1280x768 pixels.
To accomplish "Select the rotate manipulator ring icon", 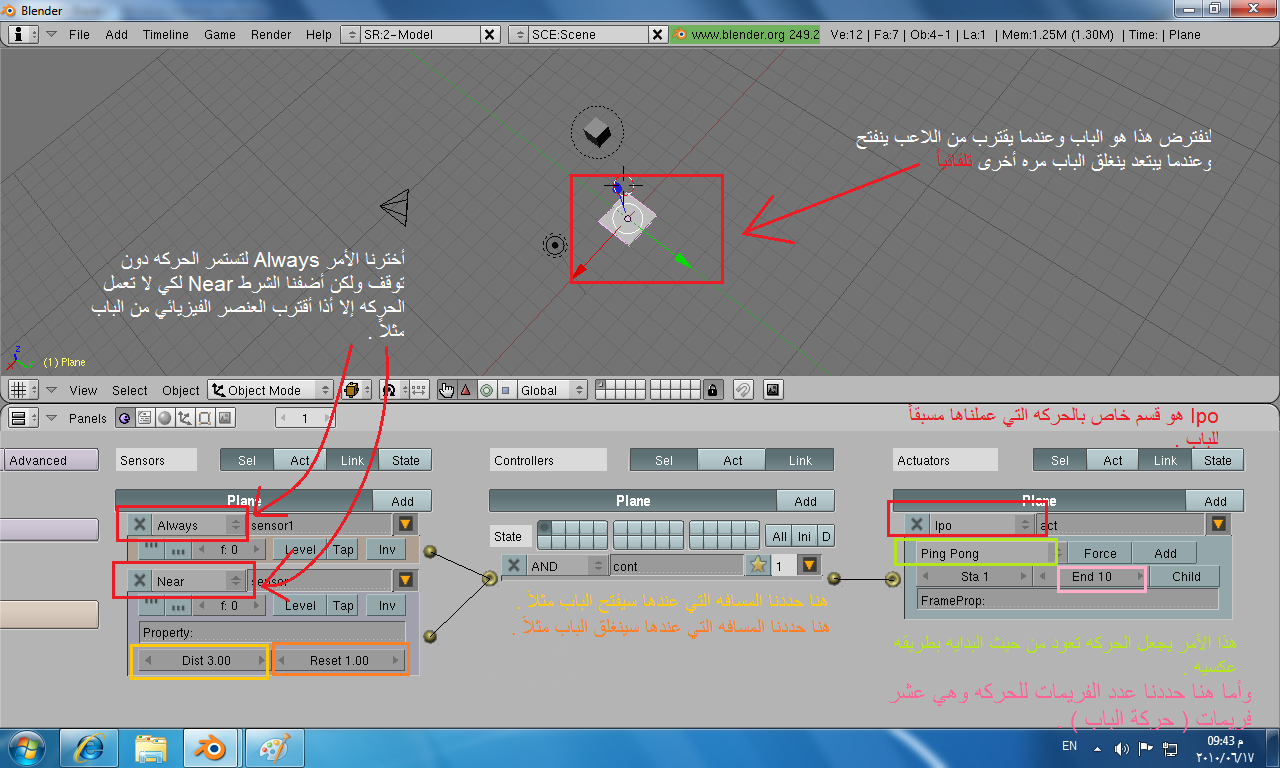I will (486, 390).
